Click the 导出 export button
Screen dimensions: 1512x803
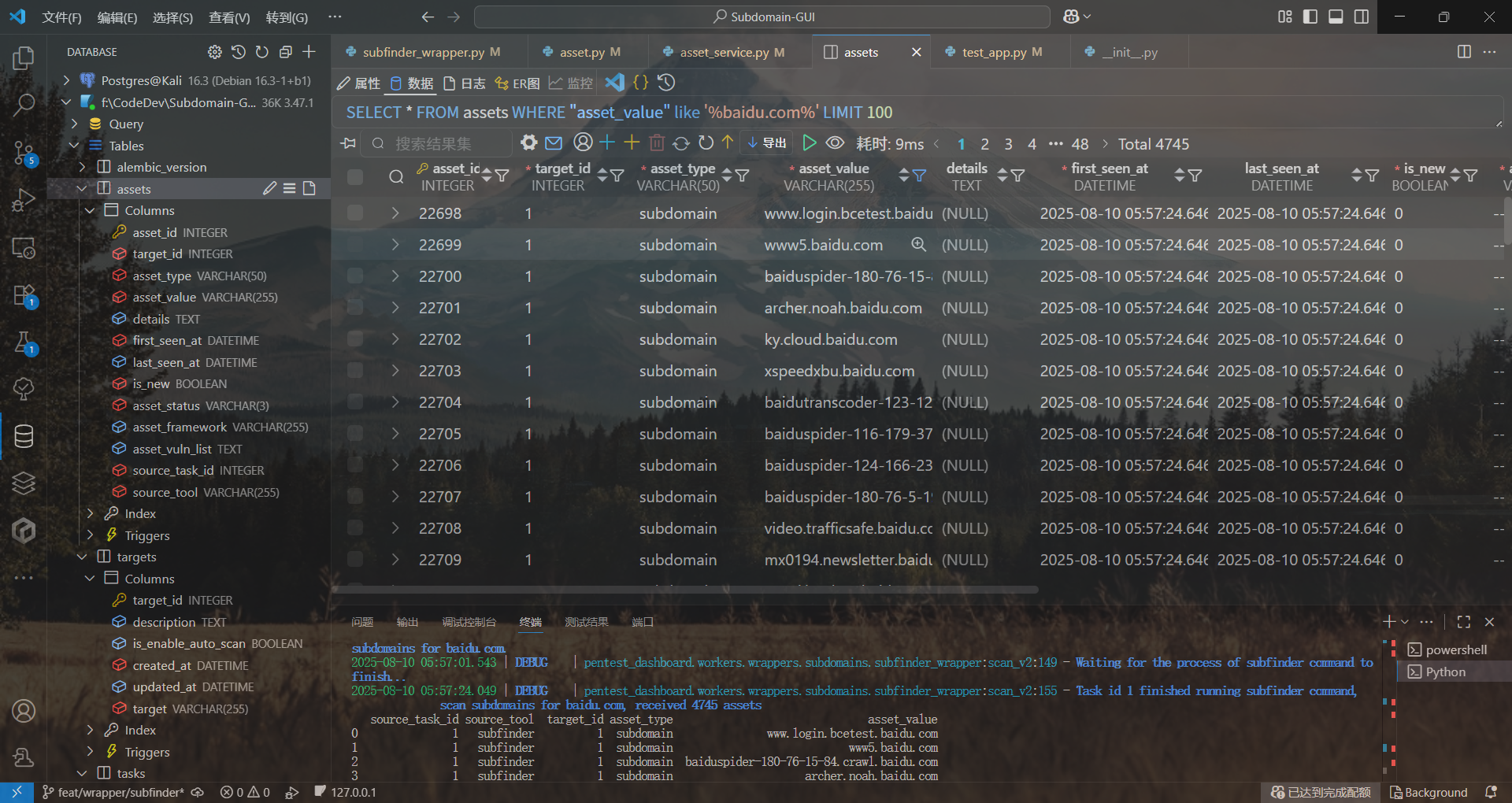point(766,142)
